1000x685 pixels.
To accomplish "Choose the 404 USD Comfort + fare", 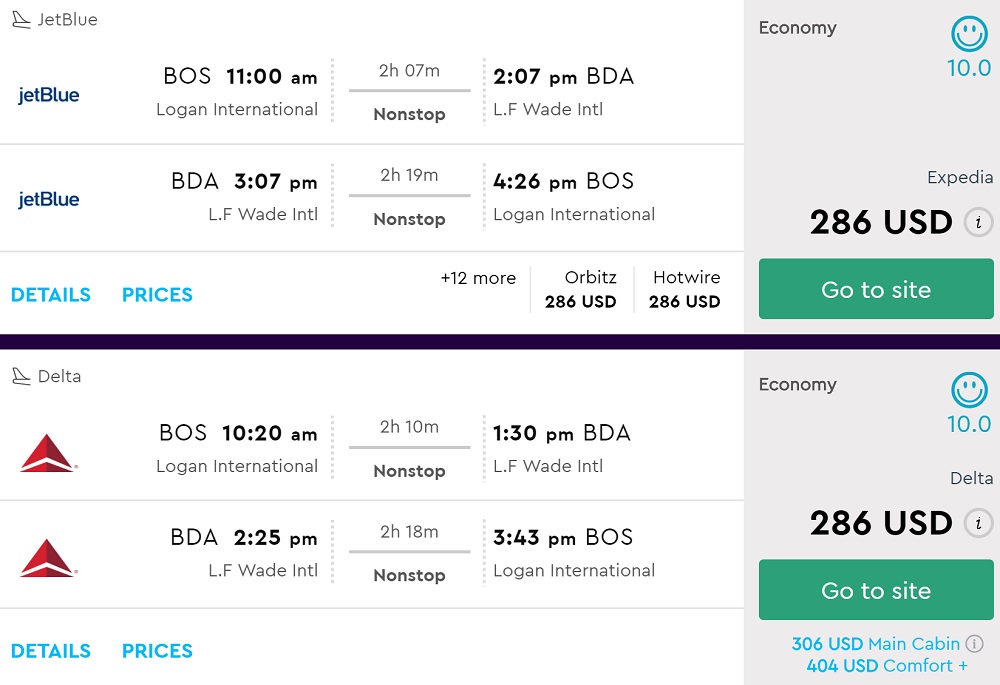I will [886, 666].
